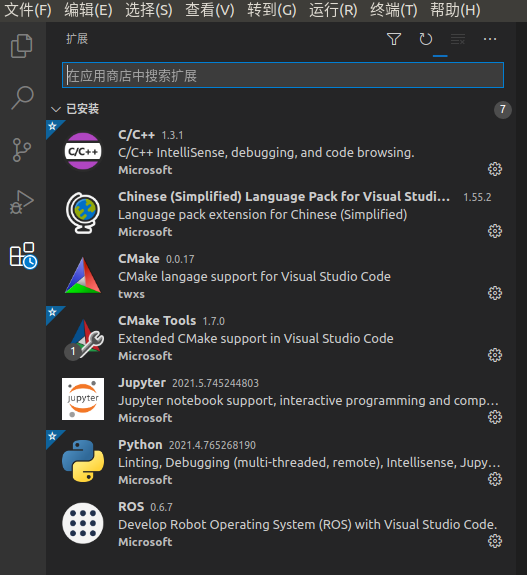Open manage gear for ROS extension
527x575 pixels.
495,541
